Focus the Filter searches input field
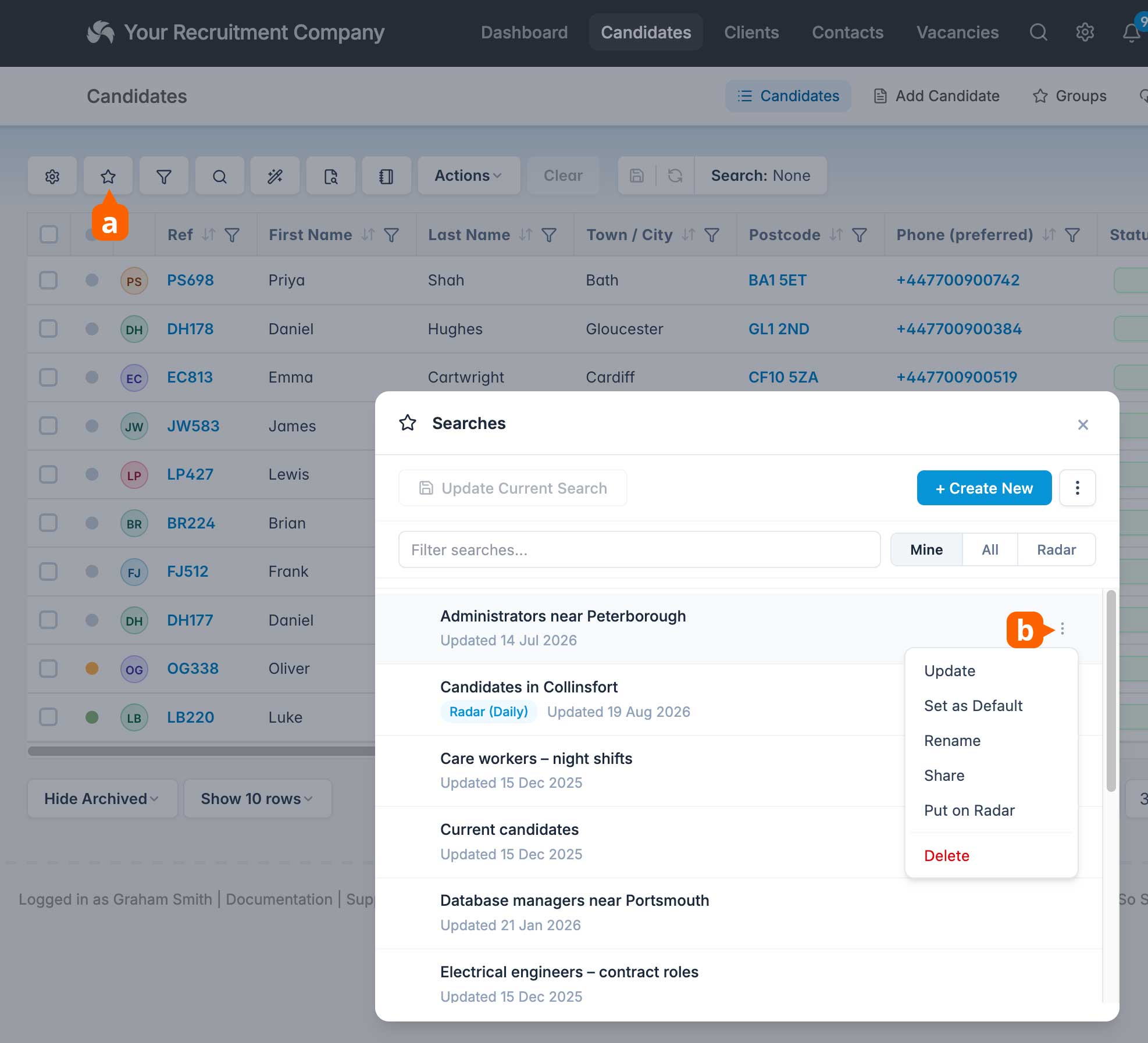1148x1043 pixels. (x=639, y=549)
